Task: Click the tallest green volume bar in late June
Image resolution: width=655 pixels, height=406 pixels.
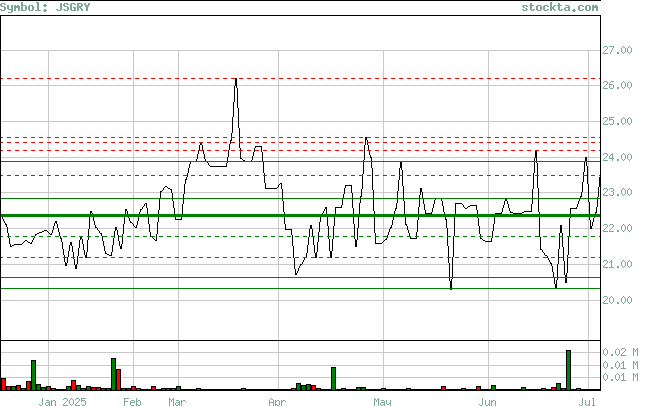Action: click(x=568, y=370)
